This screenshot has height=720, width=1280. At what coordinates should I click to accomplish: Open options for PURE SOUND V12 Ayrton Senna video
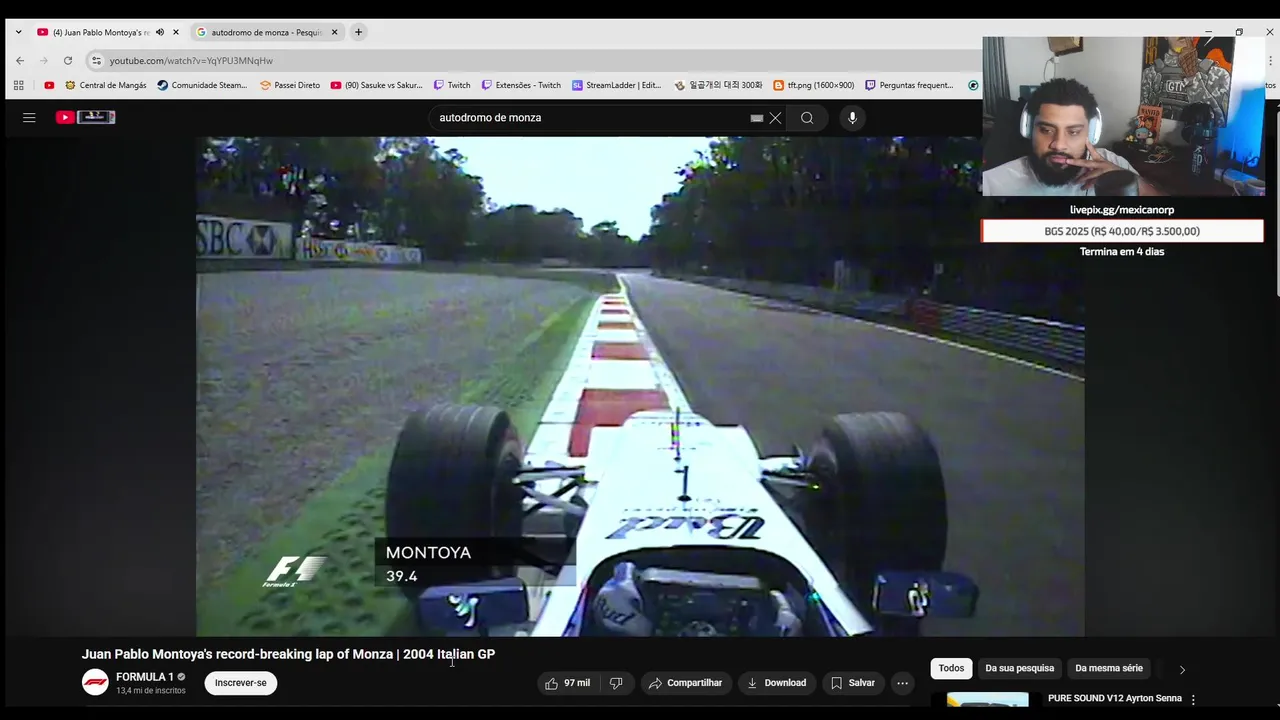pyautogui.click(x=1193, y=700)
